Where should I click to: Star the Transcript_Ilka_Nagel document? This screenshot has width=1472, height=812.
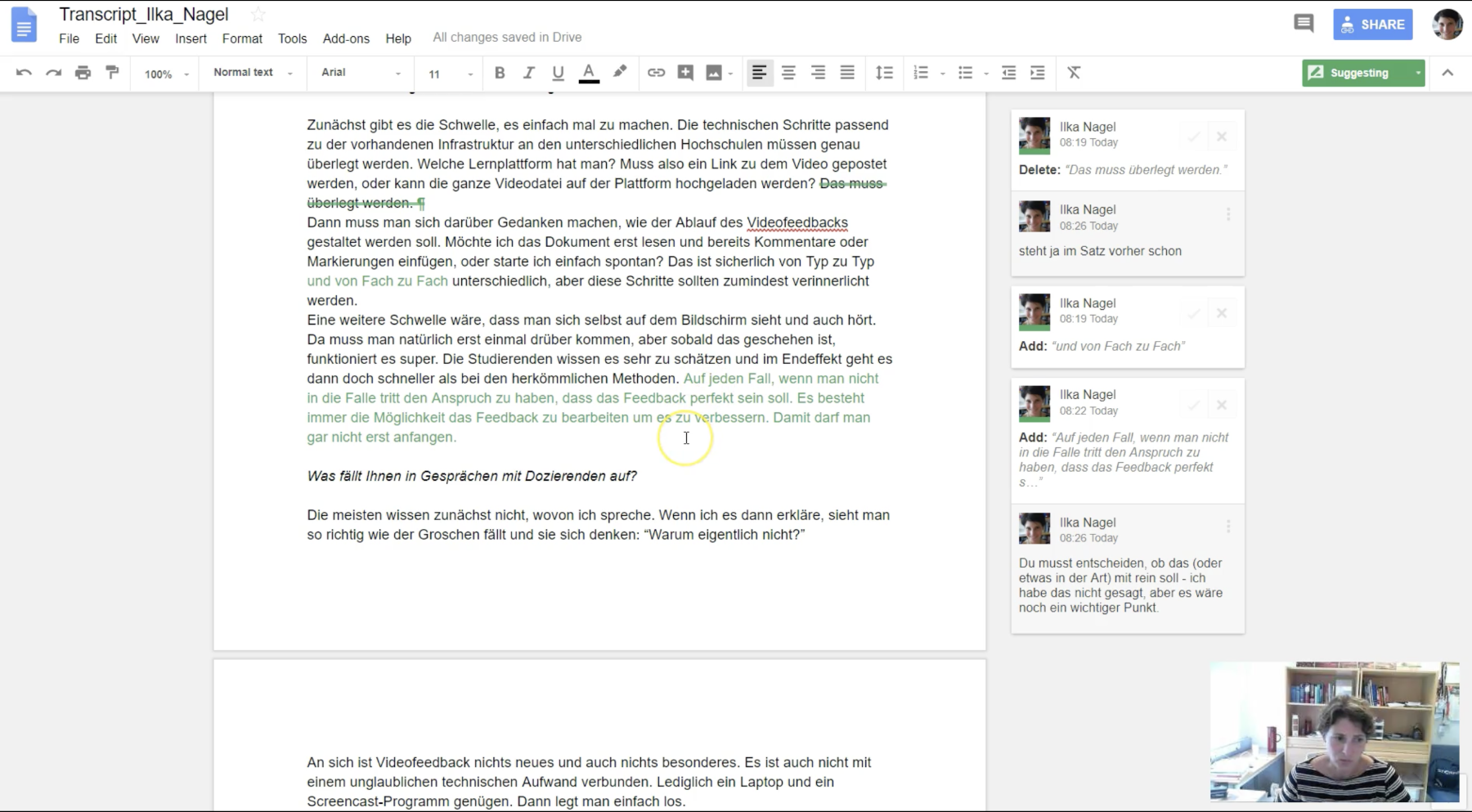pos(258,15)
